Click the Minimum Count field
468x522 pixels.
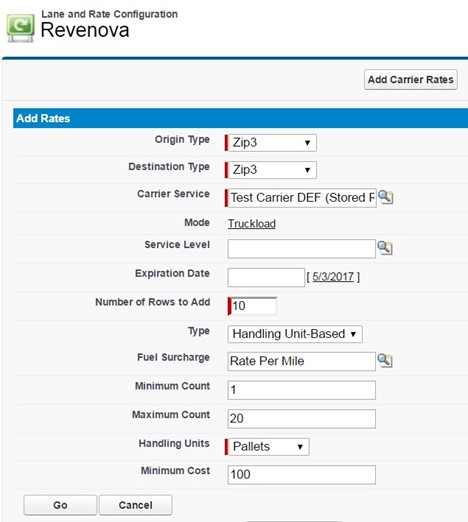[x=302, y=390]
